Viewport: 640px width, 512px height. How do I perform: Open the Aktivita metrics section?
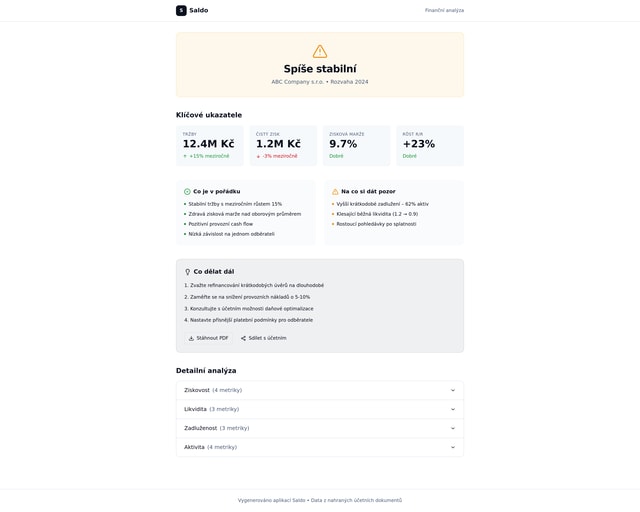point(319,447)
